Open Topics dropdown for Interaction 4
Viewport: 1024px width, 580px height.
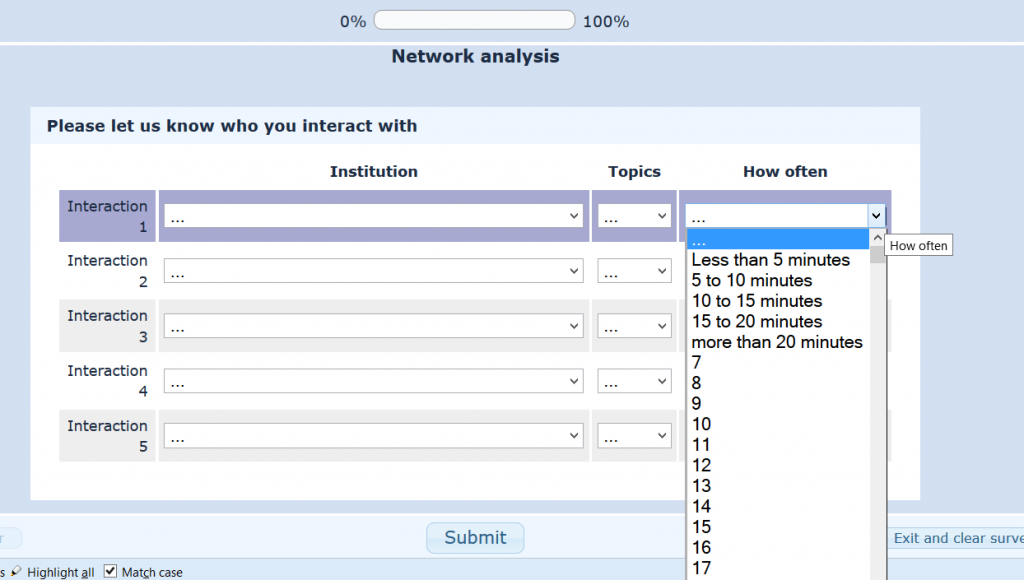pyautogui.click(x=634, y=381)
